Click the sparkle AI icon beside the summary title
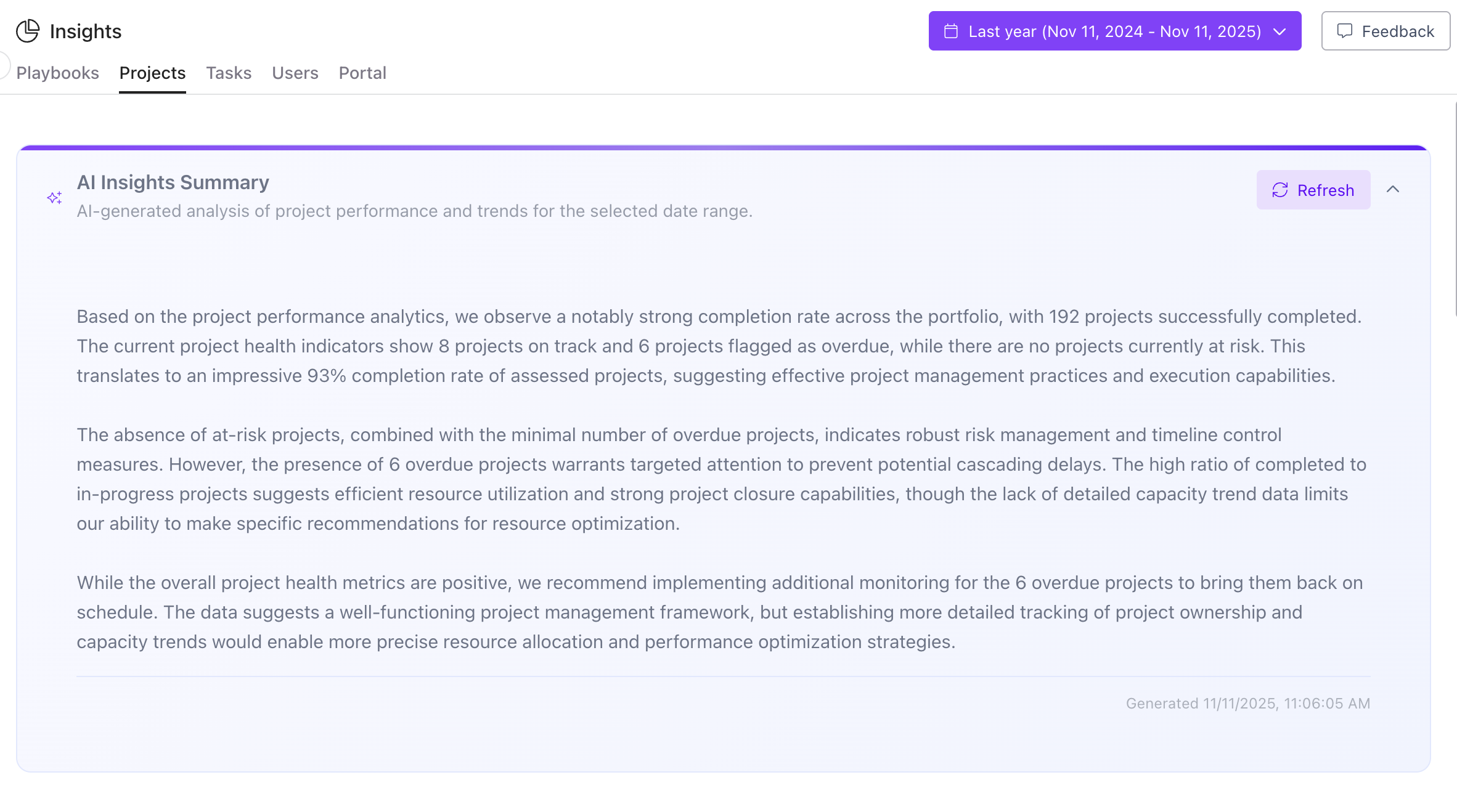 click(x=54, y=197)
